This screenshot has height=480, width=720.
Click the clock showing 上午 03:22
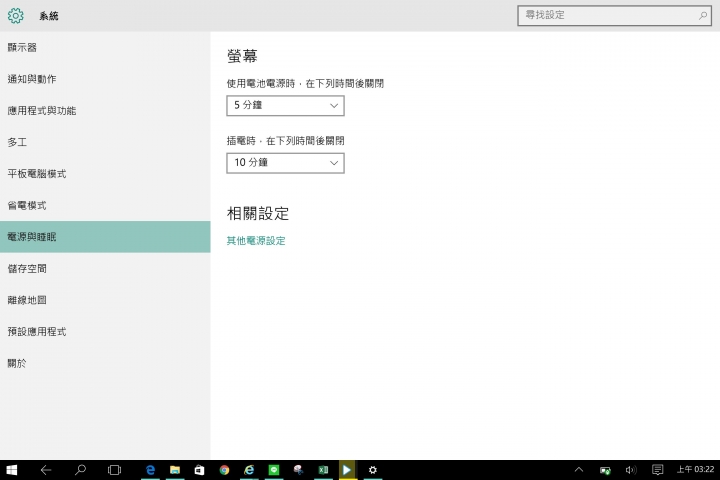pos(695,469)
